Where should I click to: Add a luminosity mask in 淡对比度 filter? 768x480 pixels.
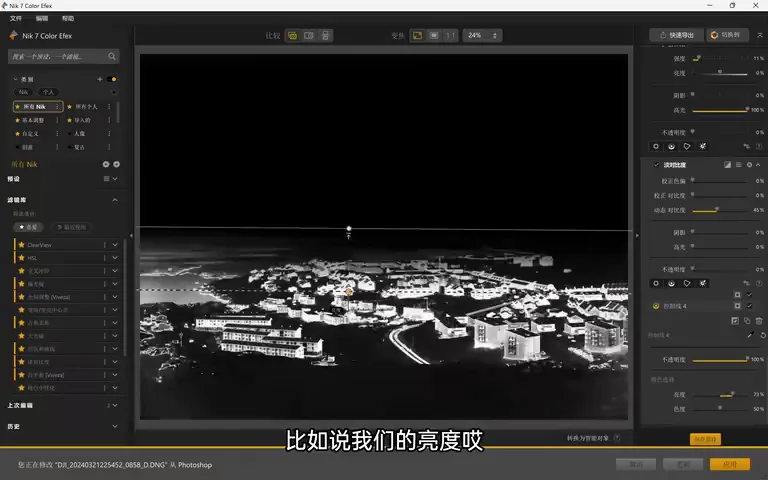pyautogui.click(x=703, y=284)
